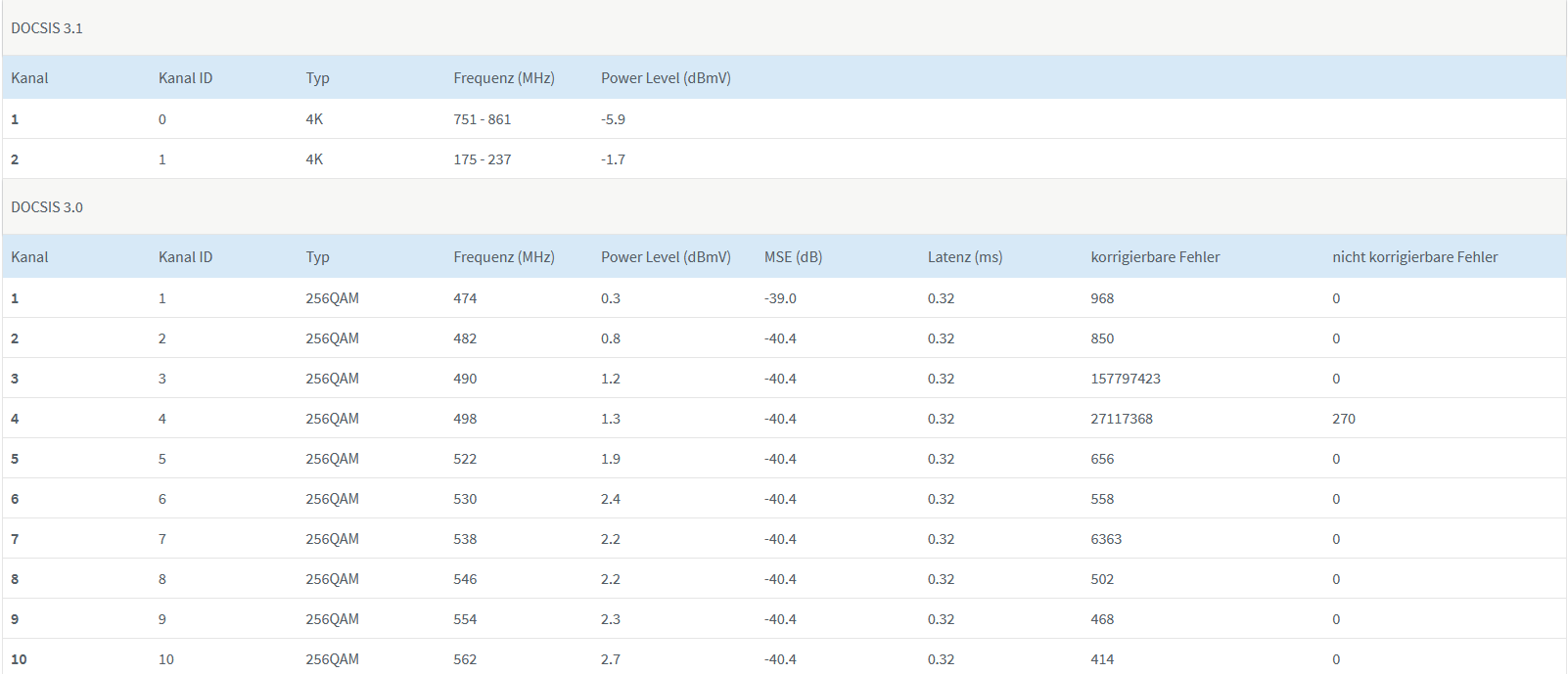The width and height of the screenshot is (1568, 674).
Task: Click power level 2.4 in channel 6 row
Action: coord(611,499)
